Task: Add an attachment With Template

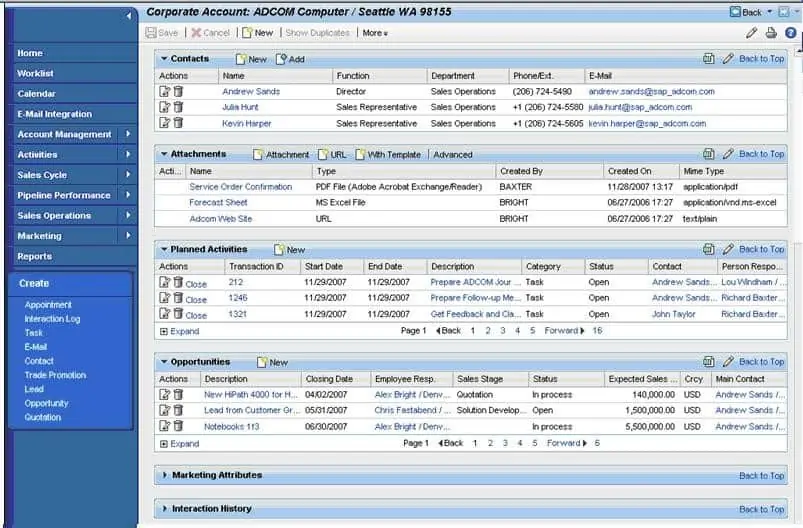Action: pos(388,154)
